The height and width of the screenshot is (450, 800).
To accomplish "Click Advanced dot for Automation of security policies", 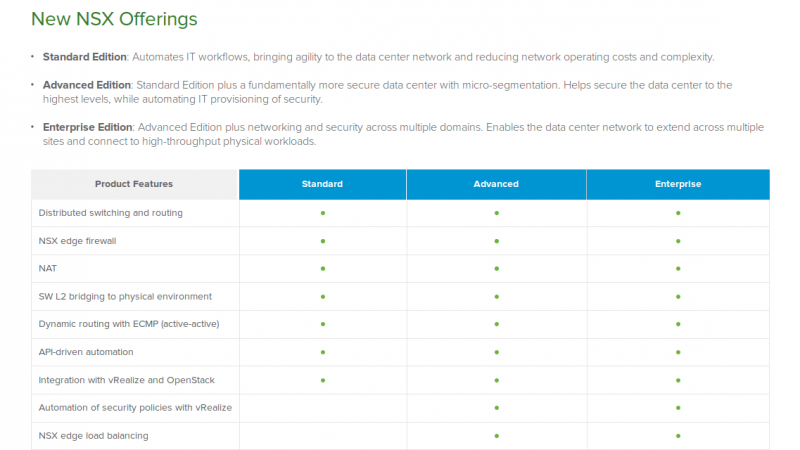I will pyautogui.click(x=496, y=408).
